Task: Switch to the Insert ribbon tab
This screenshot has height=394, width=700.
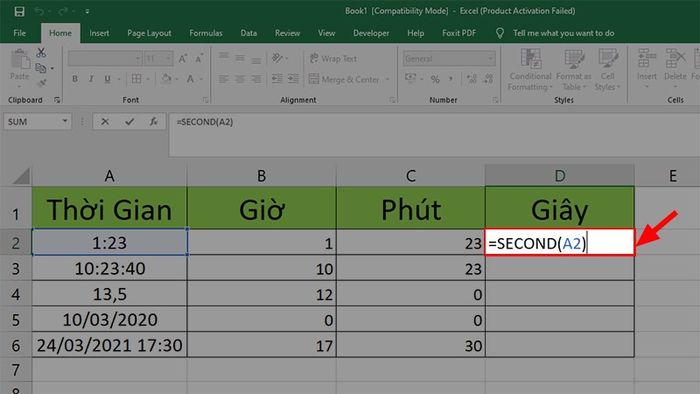Action: (99, 33)
